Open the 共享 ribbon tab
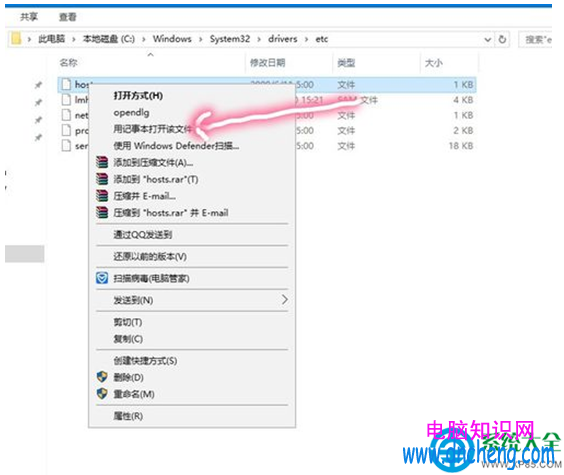Image resolution: width=564 pixels, height=475 pixels. (x=29, y=17)
